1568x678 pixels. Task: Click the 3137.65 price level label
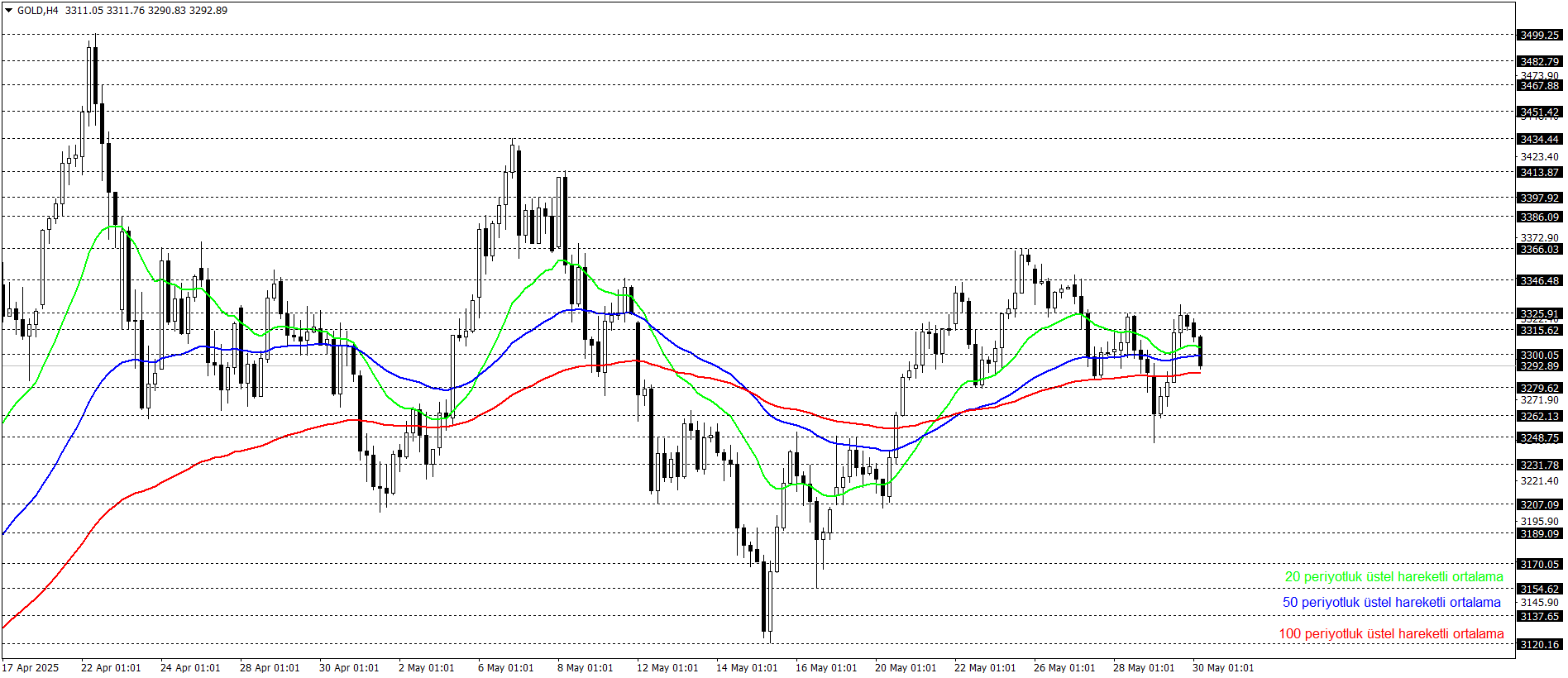1539,616
